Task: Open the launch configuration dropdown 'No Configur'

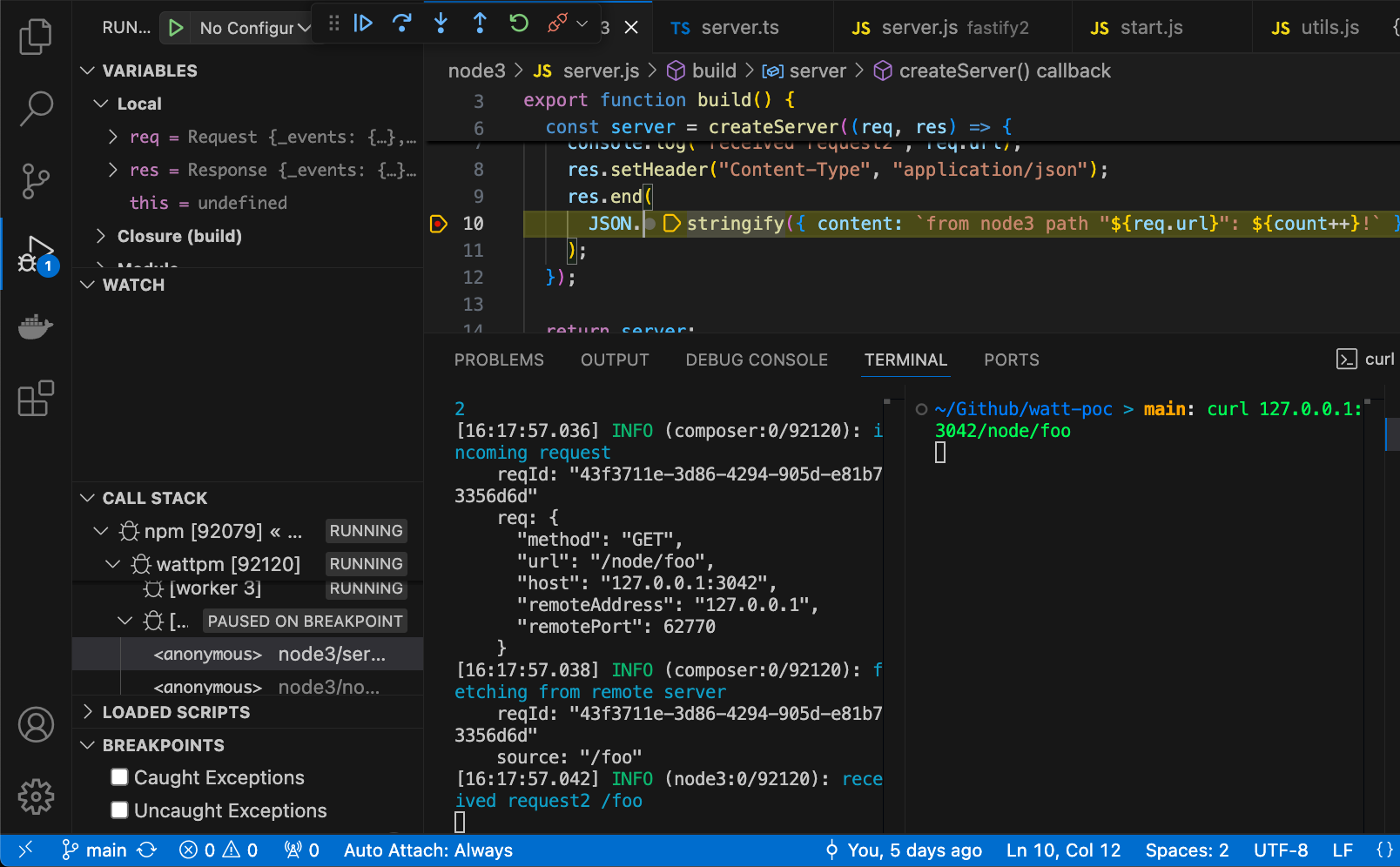Action: click(x=255, y=28)
